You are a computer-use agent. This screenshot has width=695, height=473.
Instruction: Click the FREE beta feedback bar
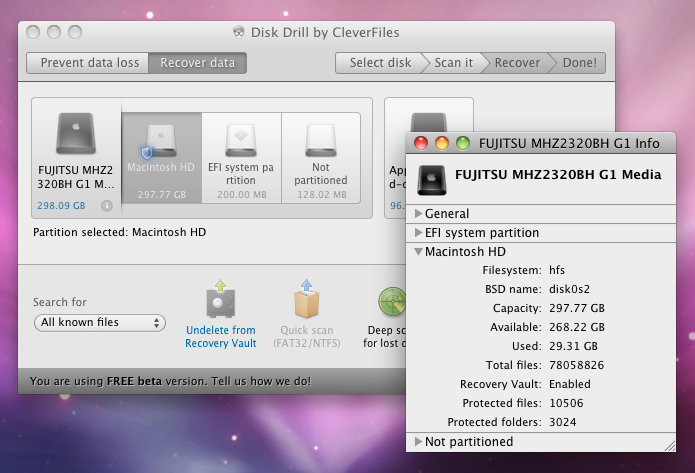pyautogui.click(x=170, y=381)
